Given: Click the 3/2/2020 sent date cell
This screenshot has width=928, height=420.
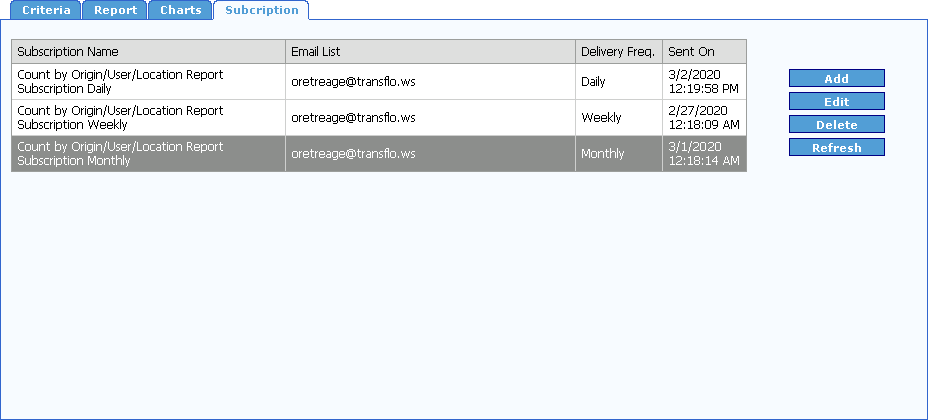Looking at the screenshot, I should coord(703,82).
